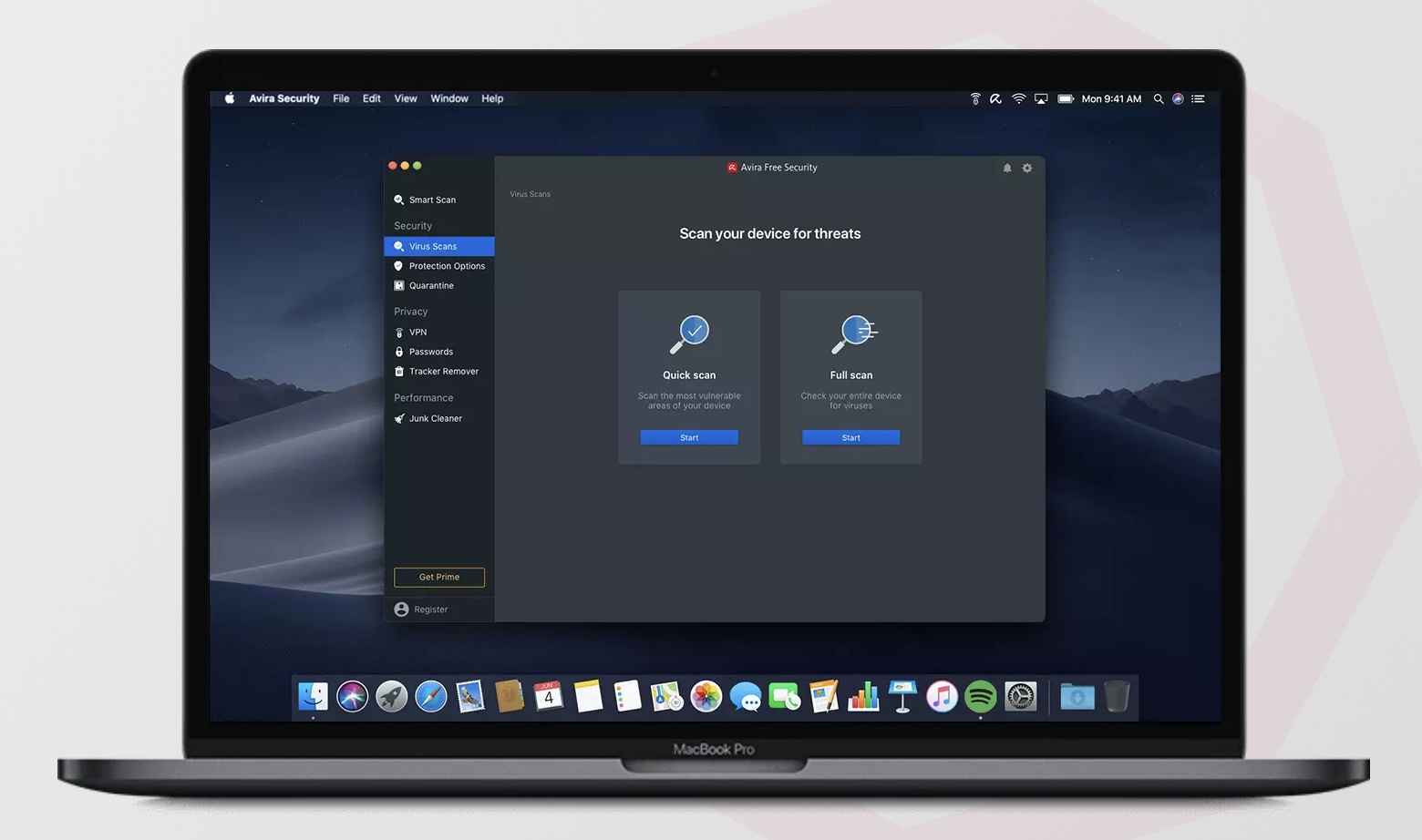Open the Trash in the Dock

tap(1117, 697)
